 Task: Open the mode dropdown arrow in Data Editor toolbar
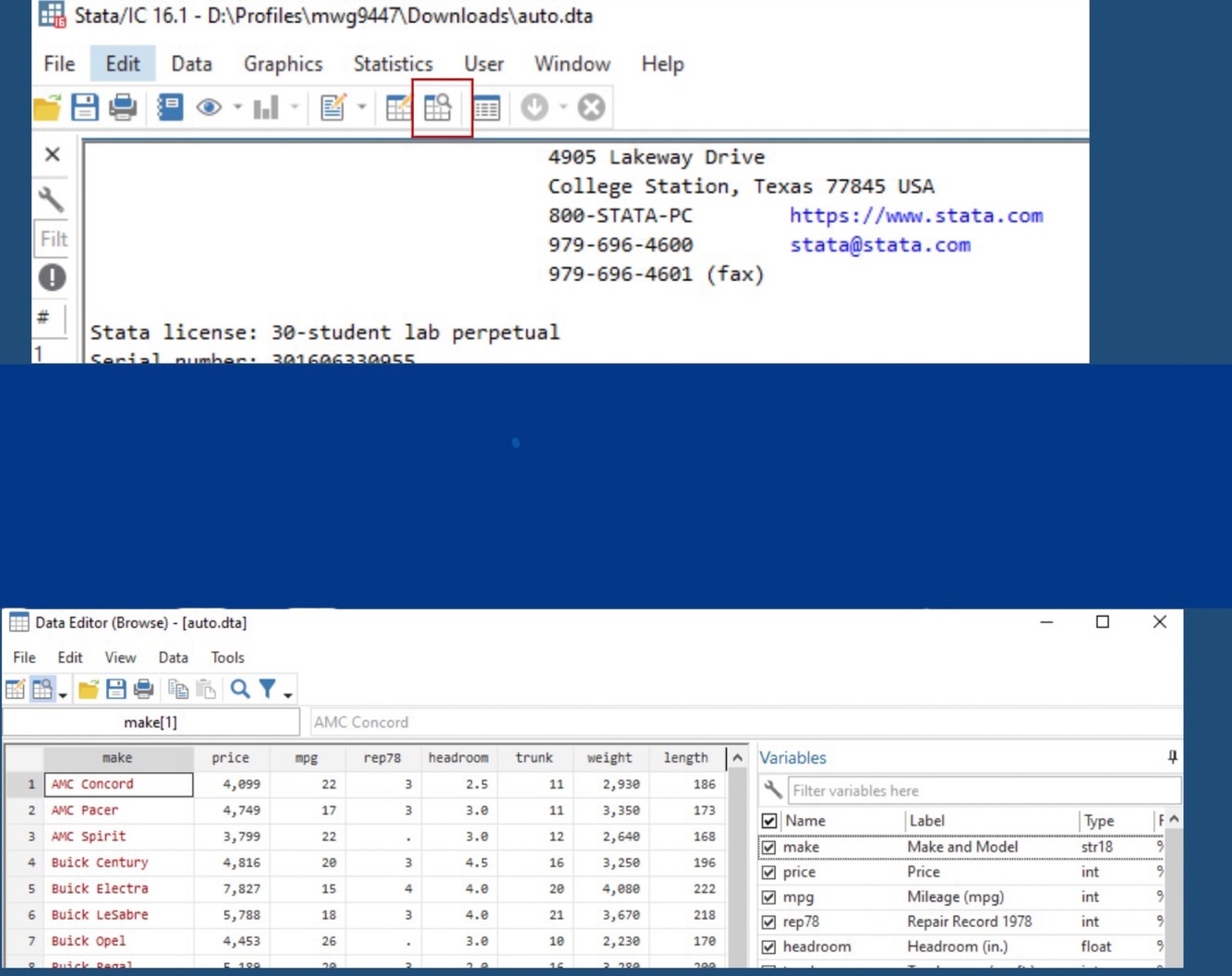coord(63,693)
